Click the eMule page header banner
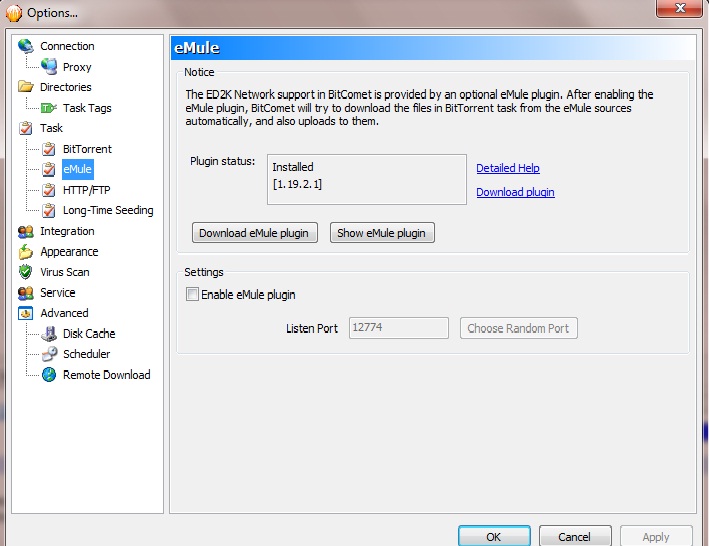The height and width of the screenshot is (546, 709). click(x=433, y=48)
